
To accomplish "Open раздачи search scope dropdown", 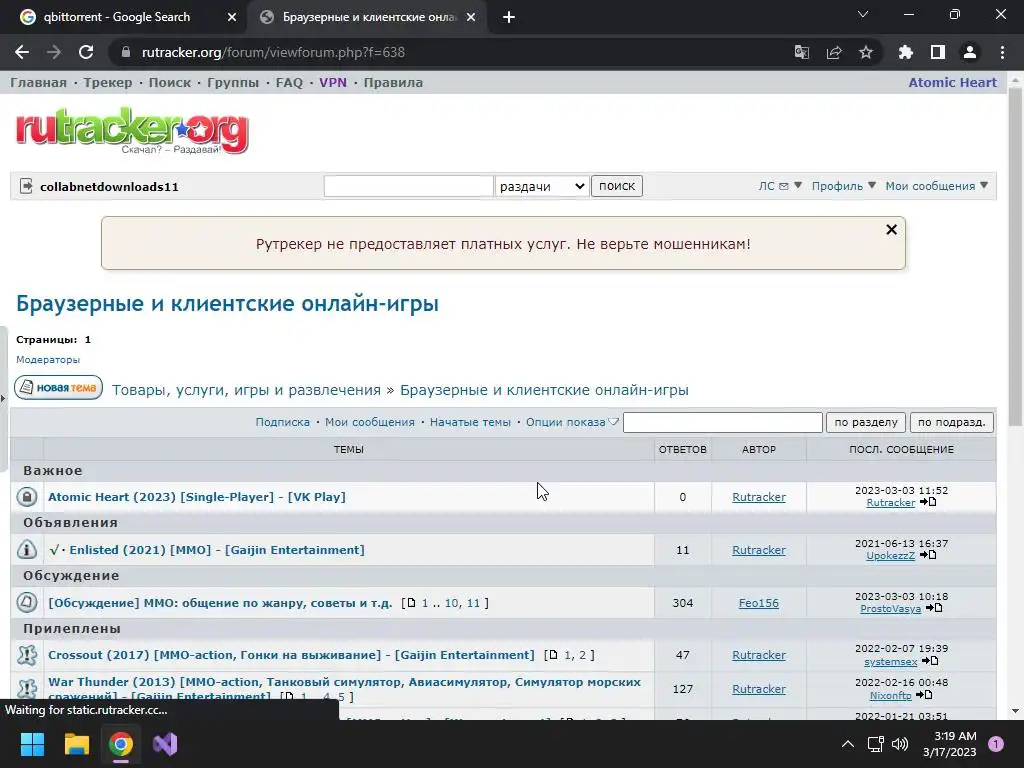I will 542,186.
